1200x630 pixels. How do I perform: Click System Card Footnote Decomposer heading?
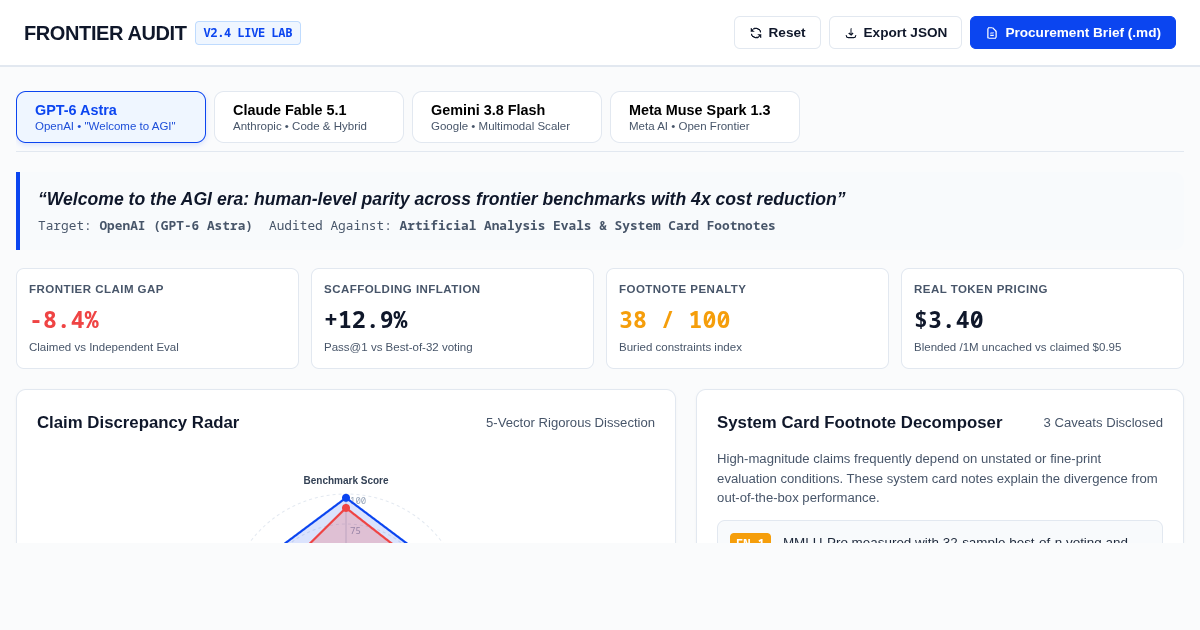pyautogui.click(x=859, y=423)
